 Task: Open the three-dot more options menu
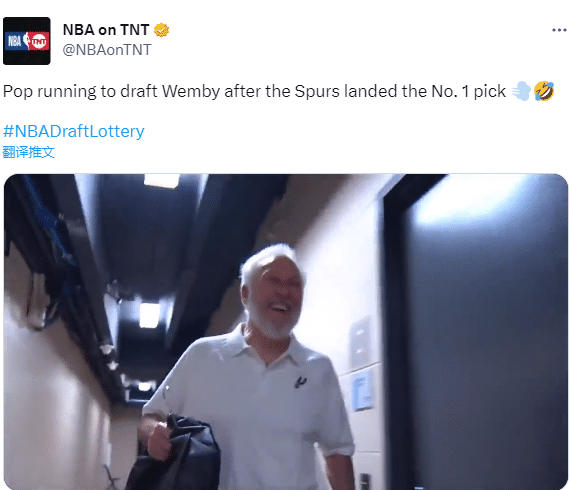tap(559, 30)
